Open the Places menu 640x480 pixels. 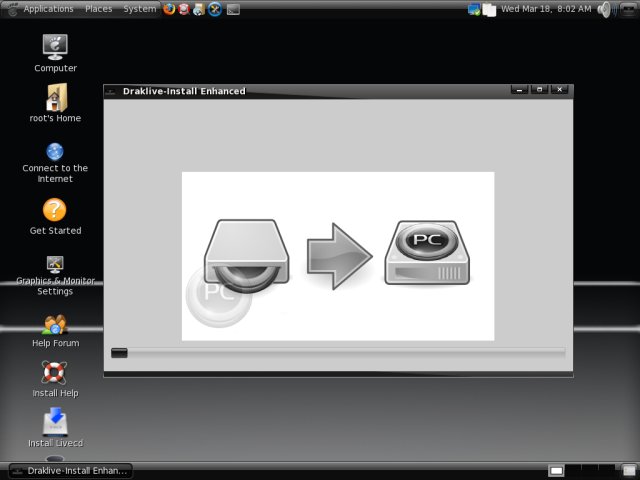click(x=98, y=9)
